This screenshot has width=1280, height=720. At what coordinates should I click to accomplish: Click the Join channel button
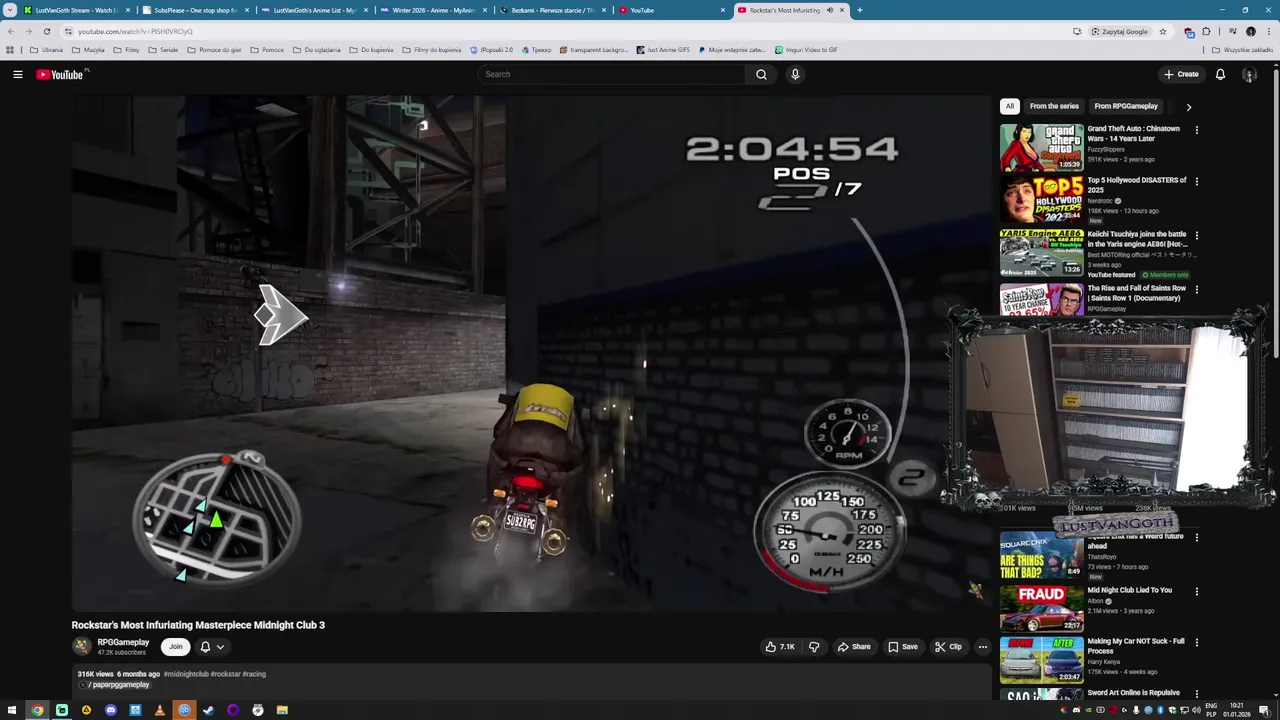[x=175, y=647]
